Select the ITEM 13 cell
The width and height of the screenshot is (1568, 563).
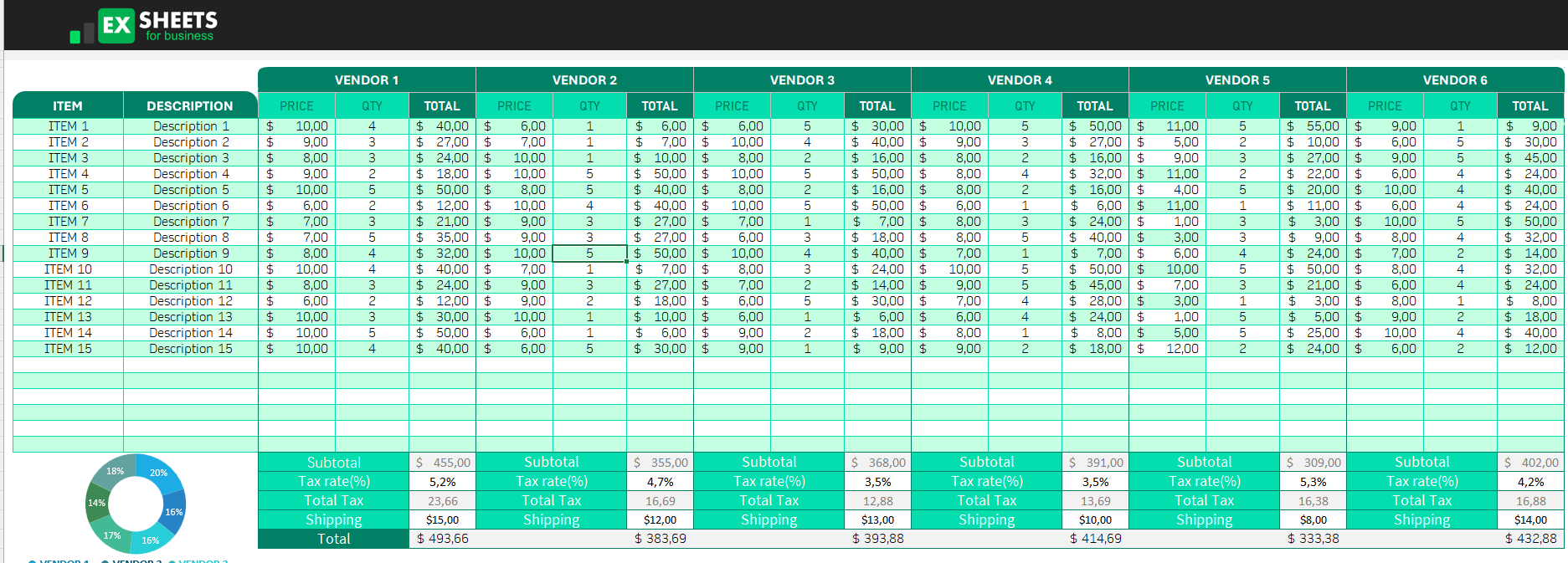[68, 317]
